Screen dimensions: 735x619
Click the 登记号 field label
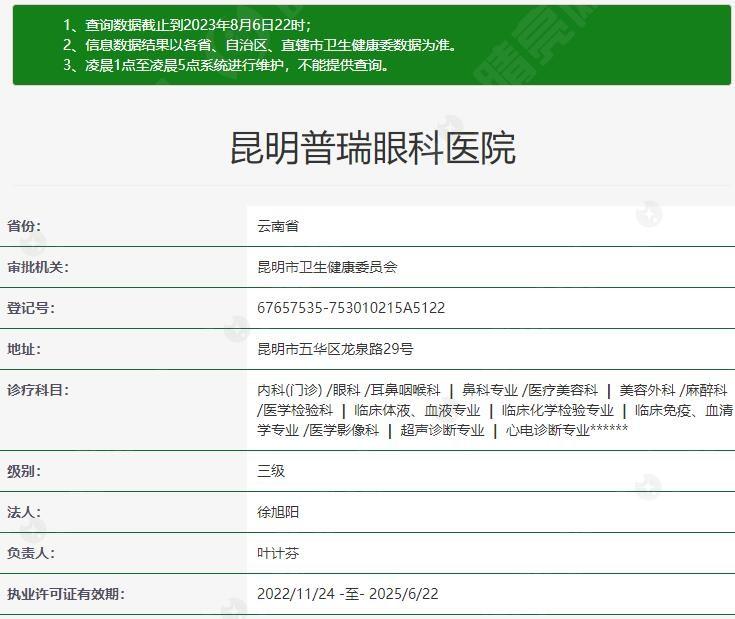(31, 308)
